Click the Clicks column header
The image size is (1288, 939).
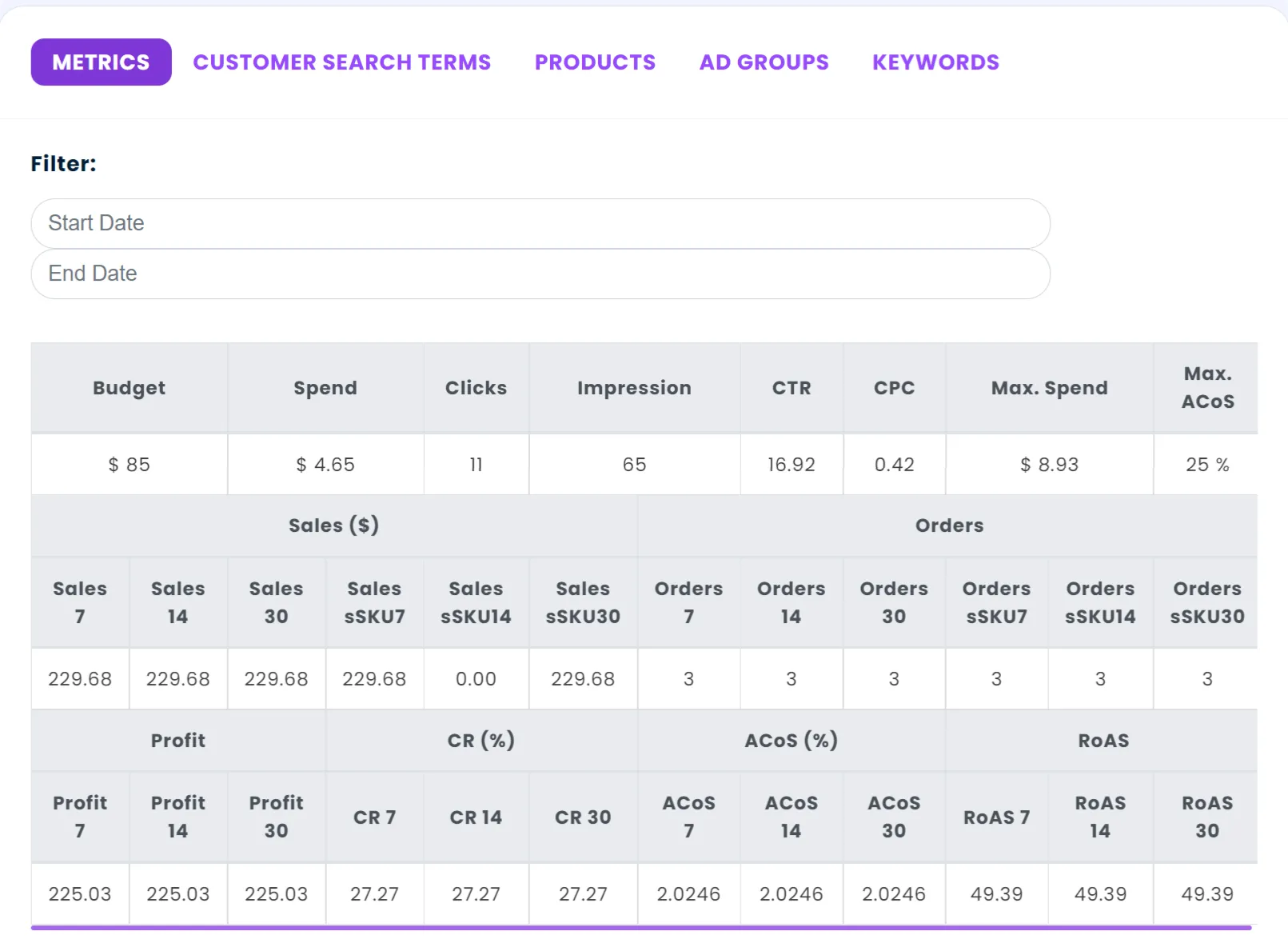pos(476,388)
